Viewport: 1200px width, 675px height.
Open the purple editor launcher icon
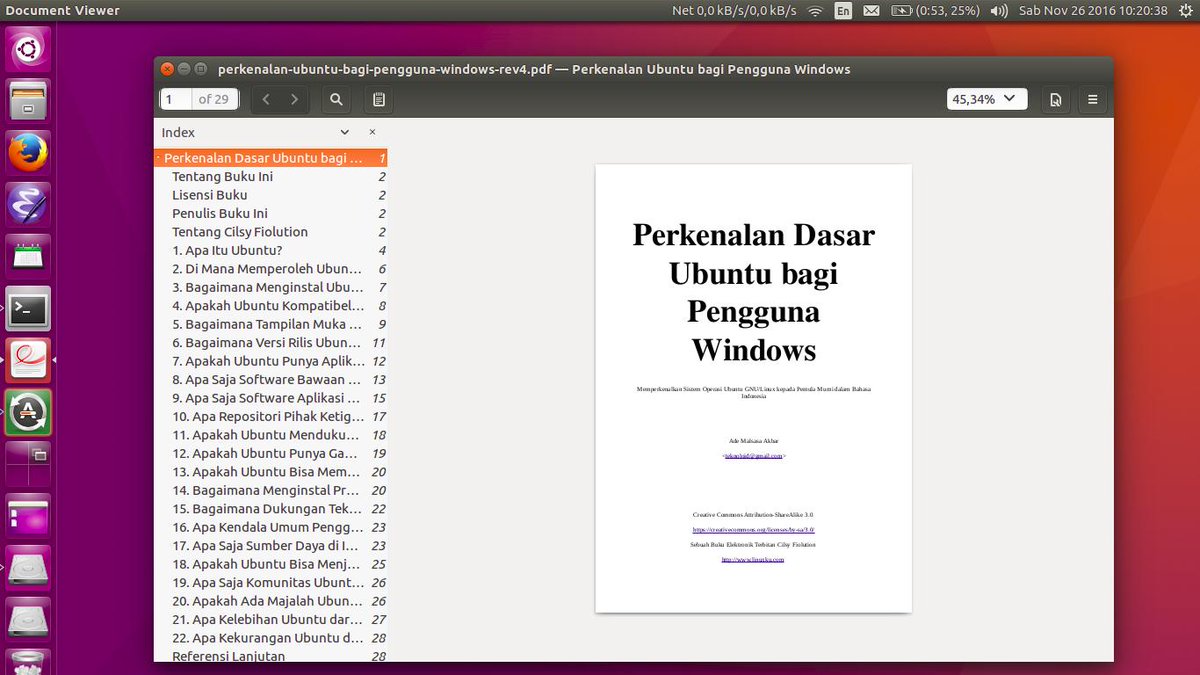tap(28, 204)
